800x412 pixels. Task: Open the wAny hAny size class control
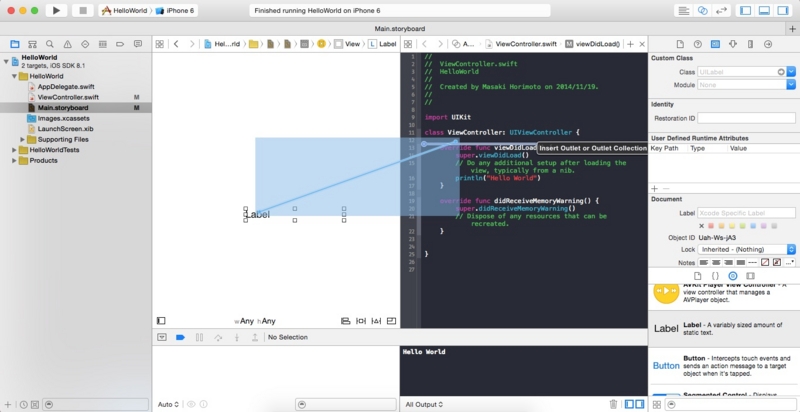click(x=255, y=321)
